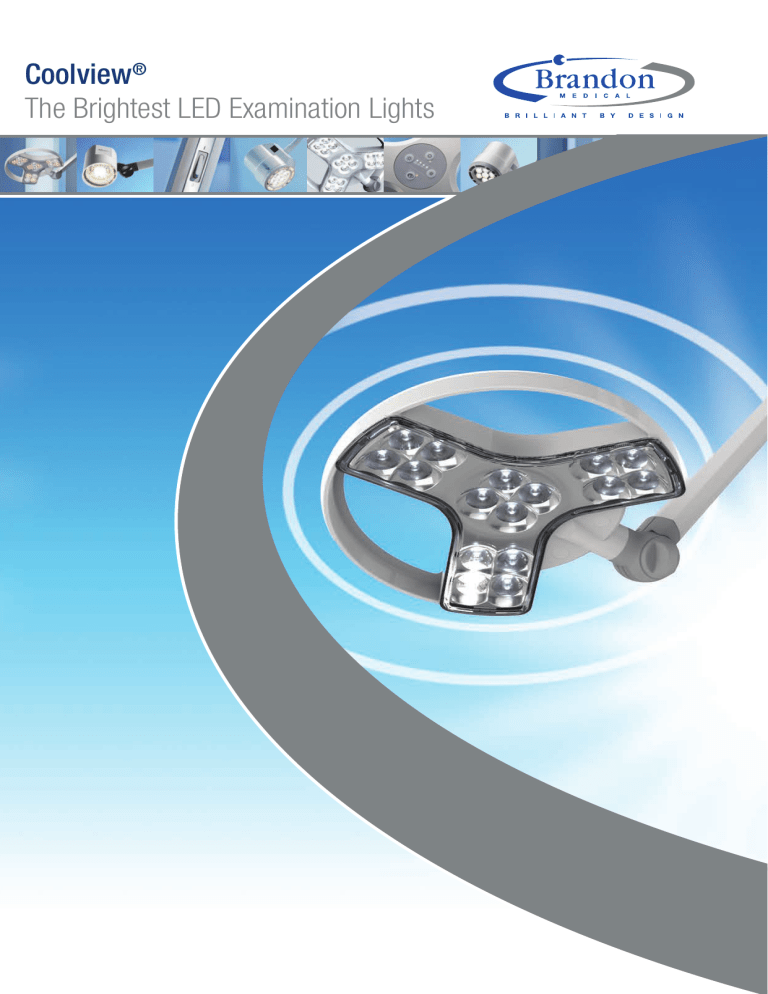Screen dimensions: 768x994
Task: Select second thumbnail of warm-lit round lamp
Action: pos(115,165)
